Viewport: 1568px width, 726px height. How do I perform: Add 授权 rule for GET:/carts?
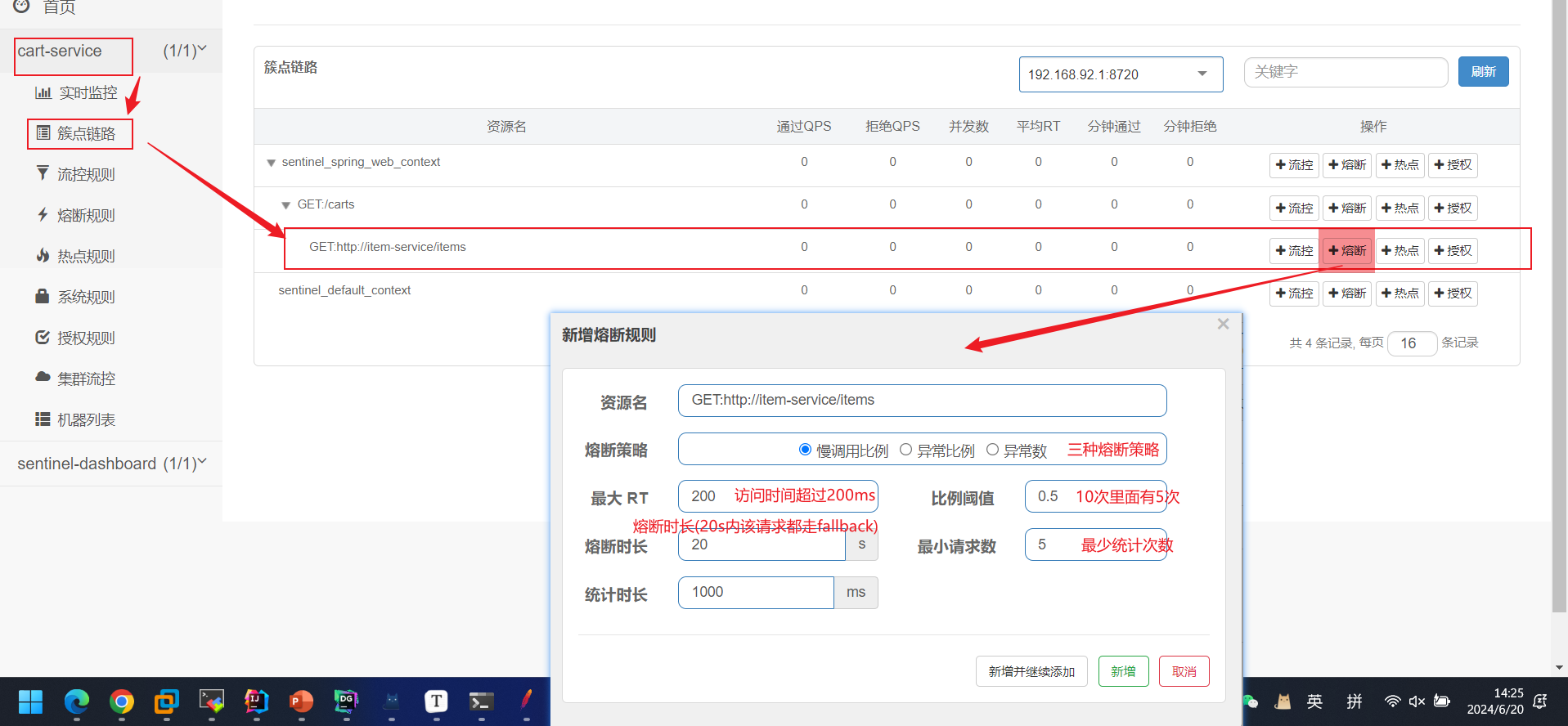pyautogui.click(x=1453, y=208)
